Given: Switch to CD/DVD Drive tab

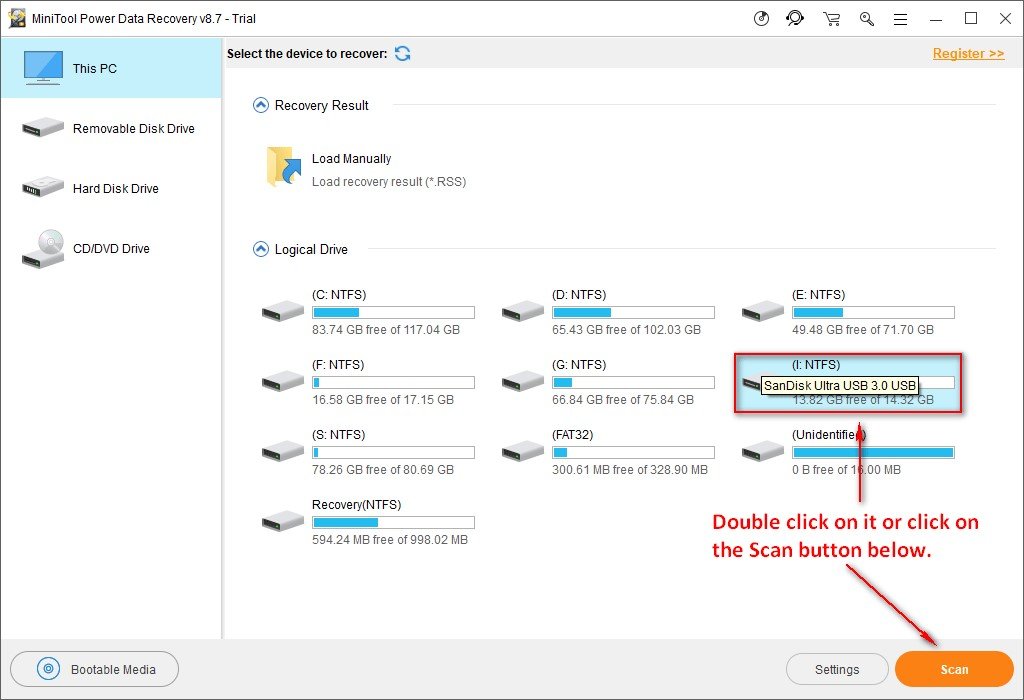Looking at the screenshot, I should pos(111,248).
